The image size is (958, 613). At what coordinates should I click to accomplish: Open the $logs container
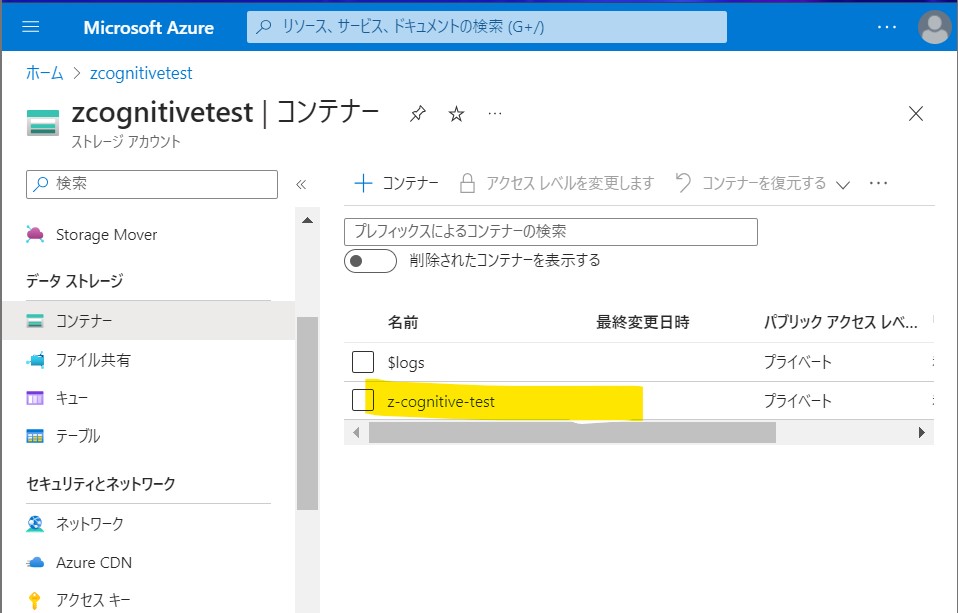(x=406, y=363)
